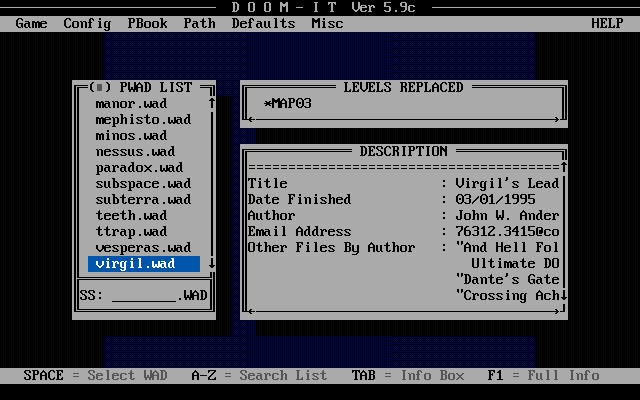Select subterra.wad in the list
The height and width of the screenshot is (400, 640).
pyautogui.click(x=144, y=200)
